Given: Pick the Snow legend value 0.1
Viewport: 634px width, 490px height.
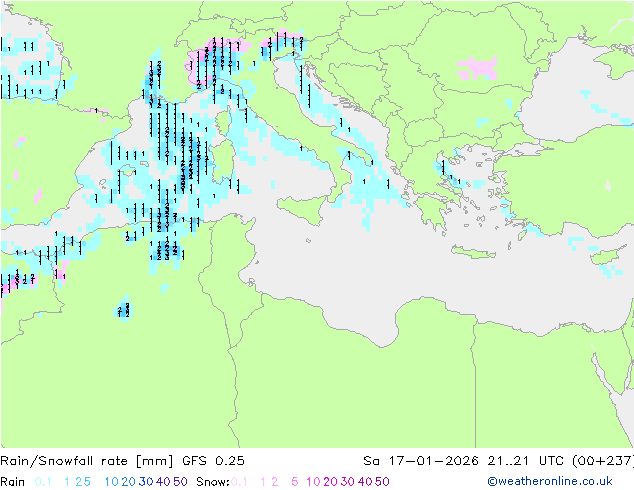Looking at the screenshot, I should [x=239, y=482].
